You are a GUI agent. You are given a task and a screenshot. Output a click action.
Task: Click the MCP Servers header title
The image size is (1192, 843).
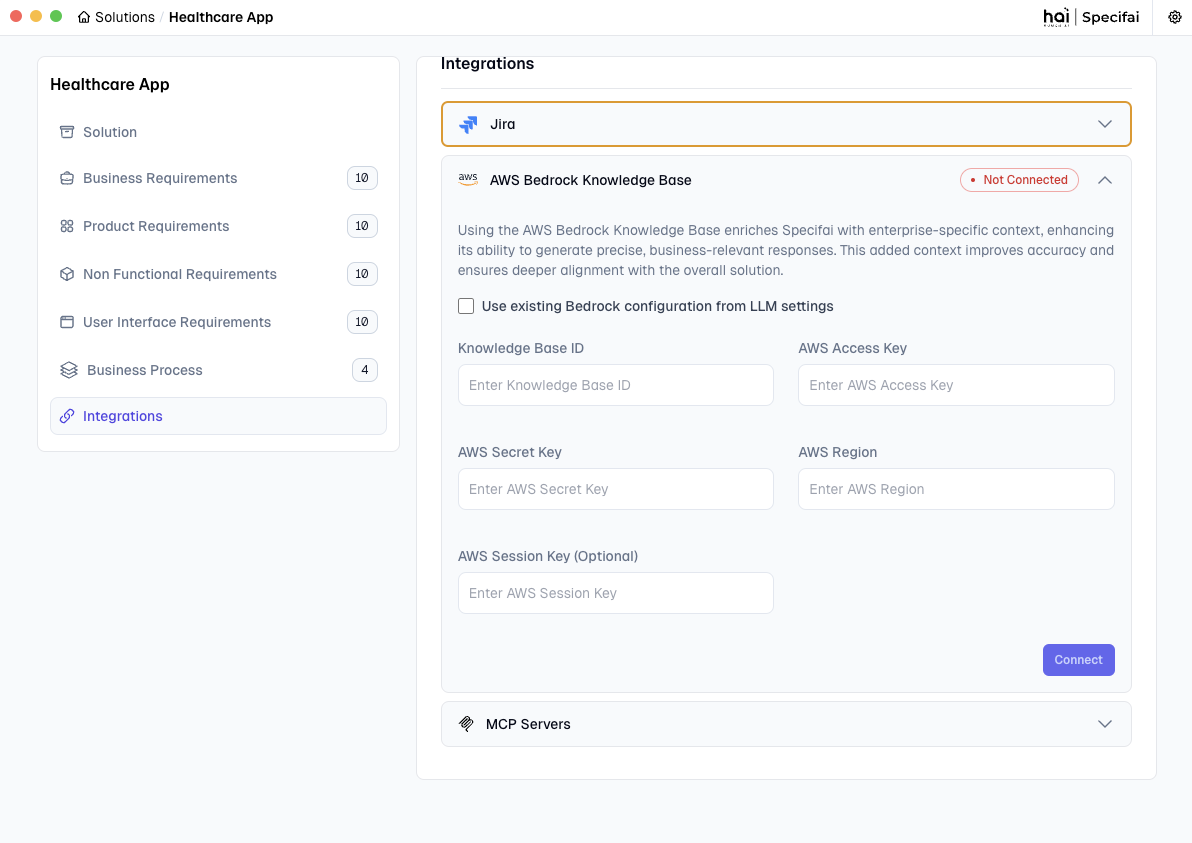click(528, 724)
